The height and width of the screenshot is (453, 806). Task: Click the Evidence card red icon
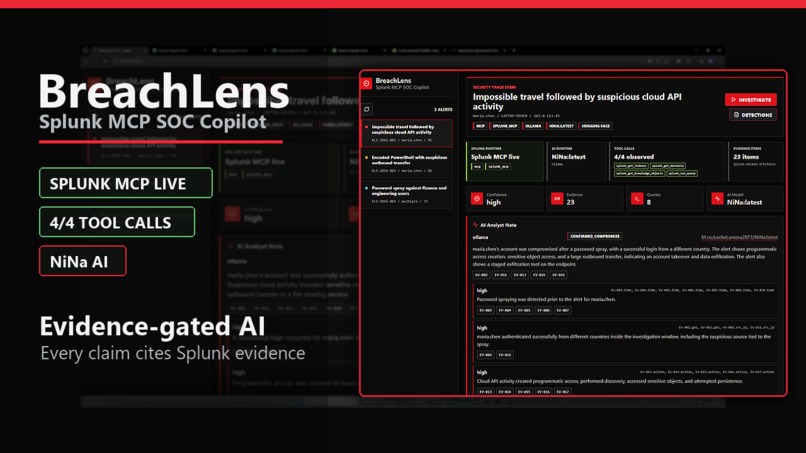coord(557,198)
